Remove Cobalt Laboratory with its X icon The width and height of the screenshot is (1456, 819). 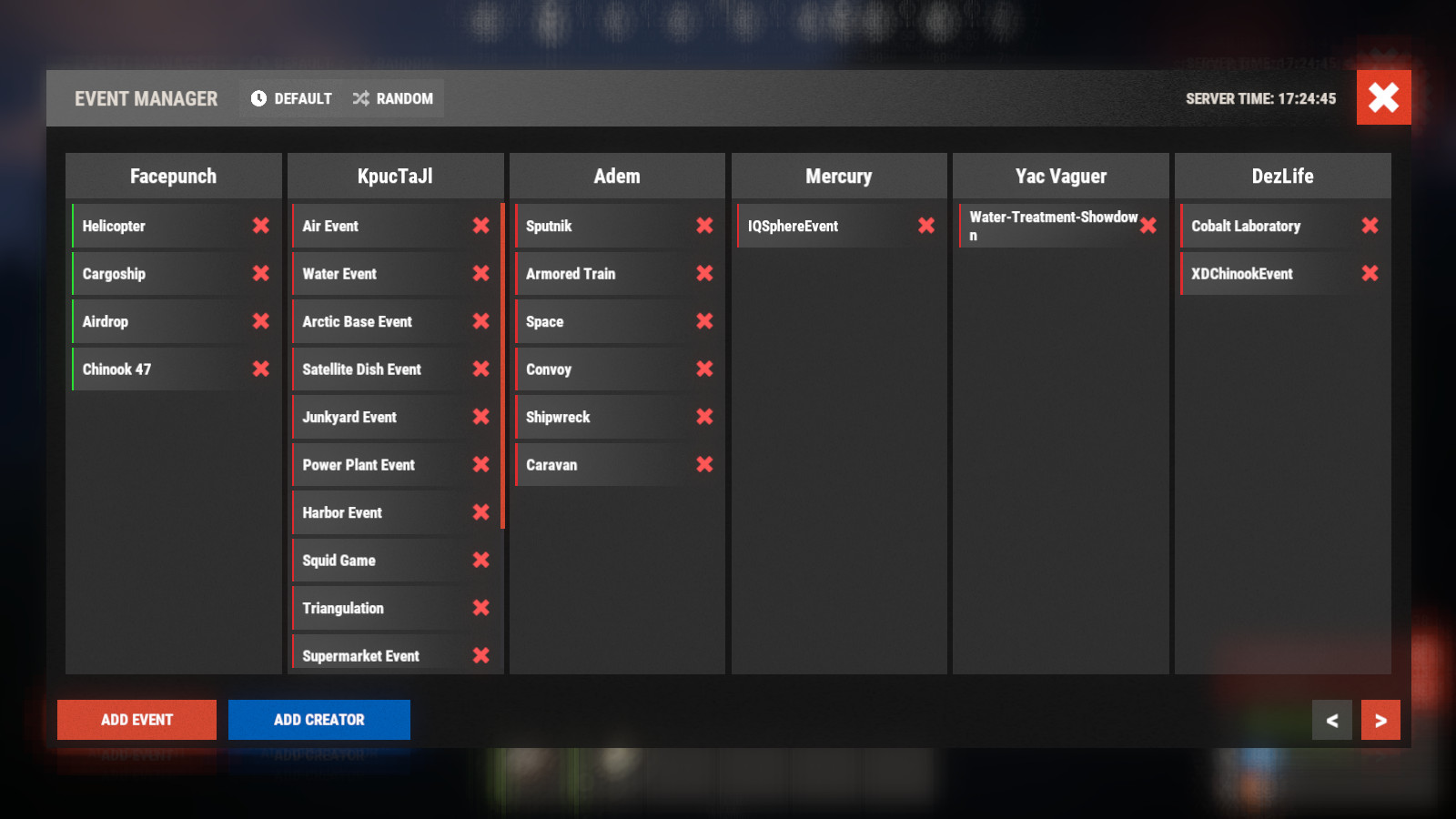tap(1370, 226)
